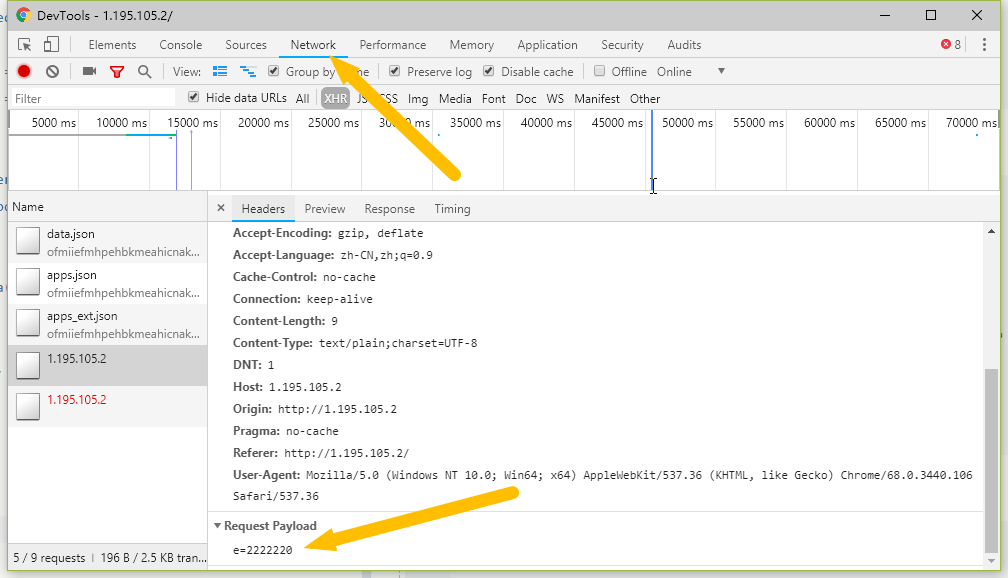Click the apps.json file icon
Viewport: 1008px width, 578px height.
28,282
